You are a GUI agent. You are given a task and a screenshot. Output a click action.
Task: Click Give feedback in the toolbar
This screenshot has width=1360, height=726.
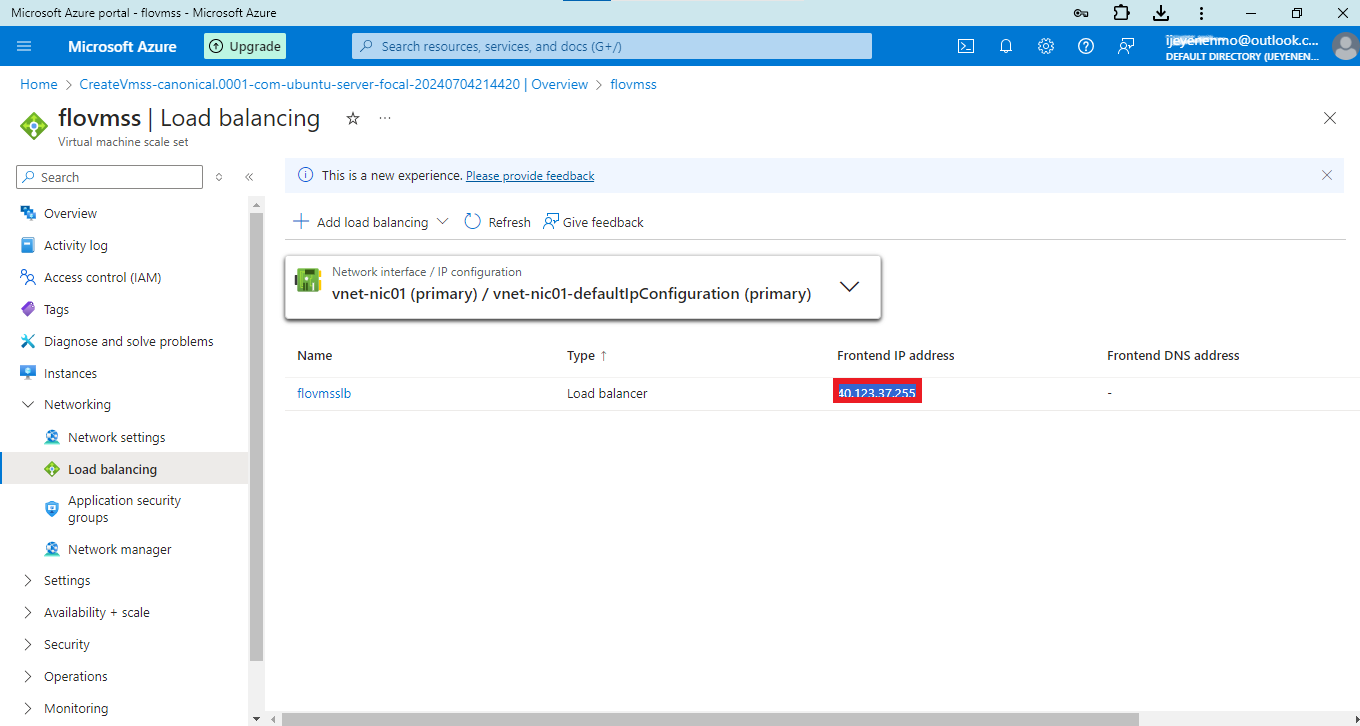click(x=593, y=222)
